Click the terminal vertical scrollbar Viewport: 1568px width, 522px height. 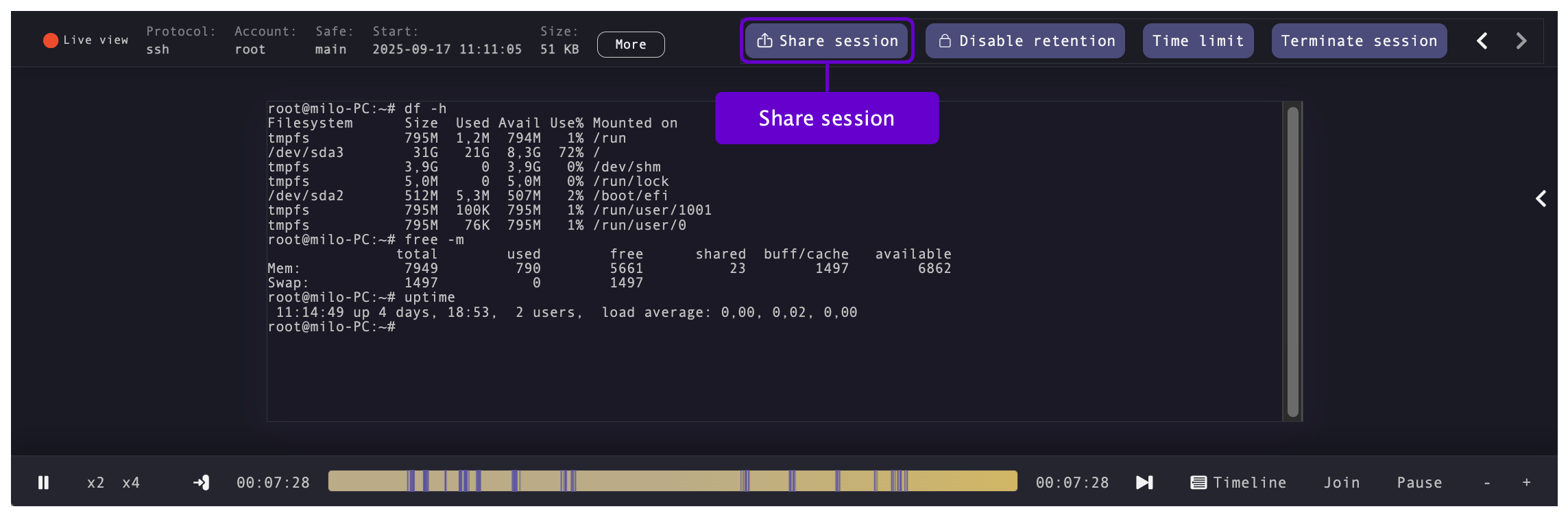tap(1292, 261)
